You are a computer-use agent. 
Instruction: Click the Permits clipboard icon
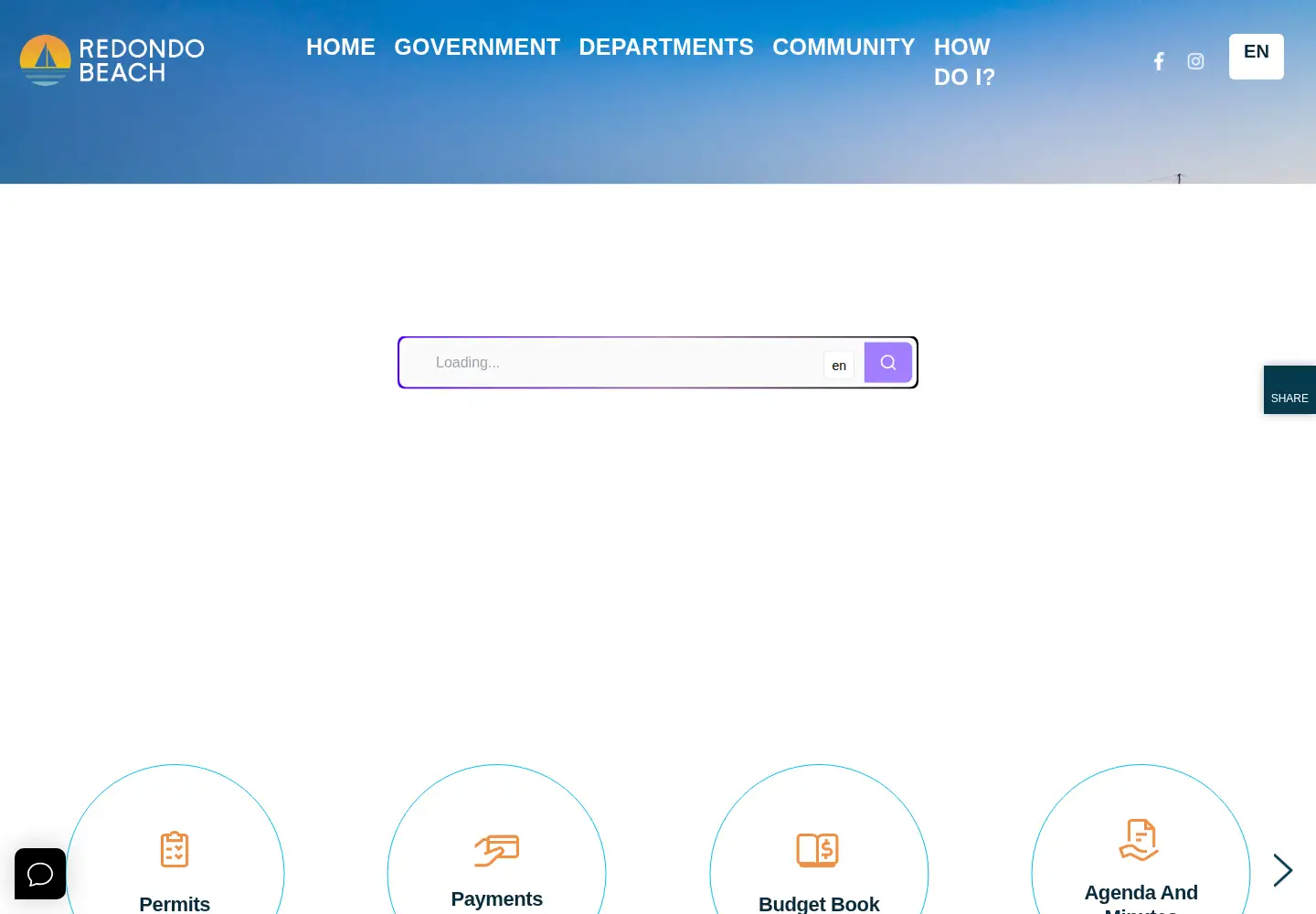click(175, 849)
